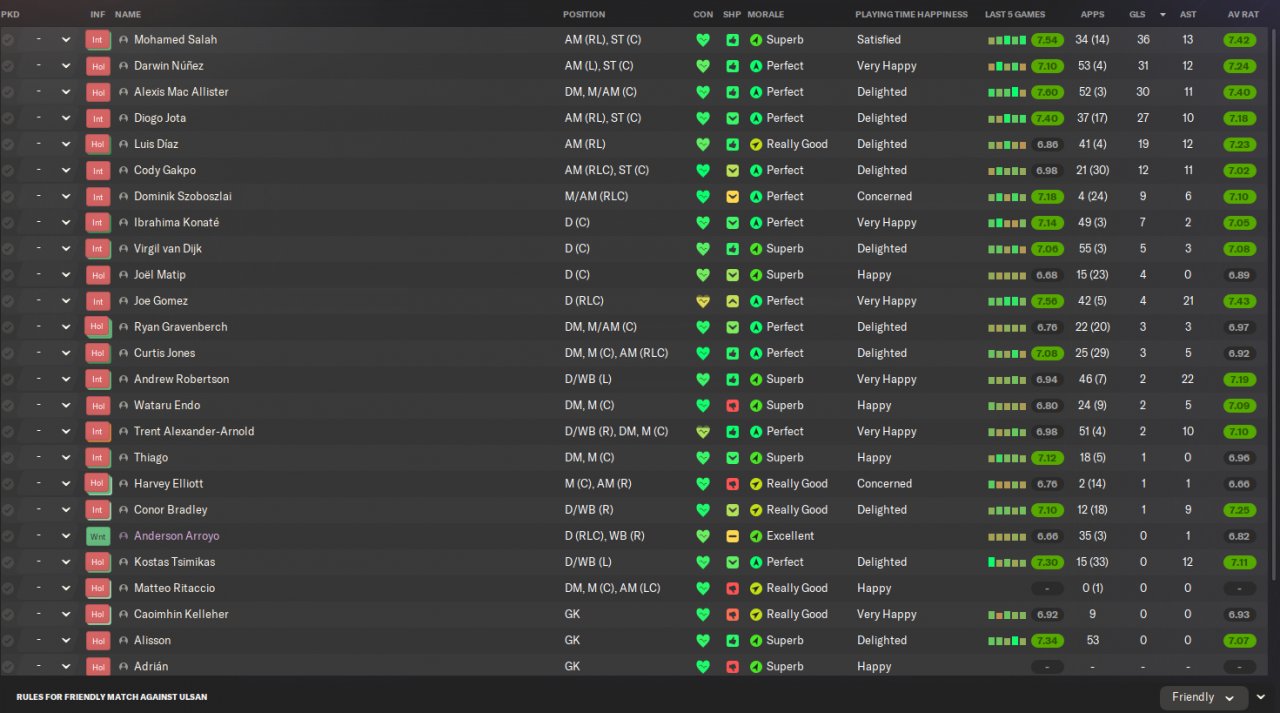The width and height of the screenshot is (1280, 713).
Task: Sort by LAST 5 GAMES column header
Action: tap(1015, 15)
